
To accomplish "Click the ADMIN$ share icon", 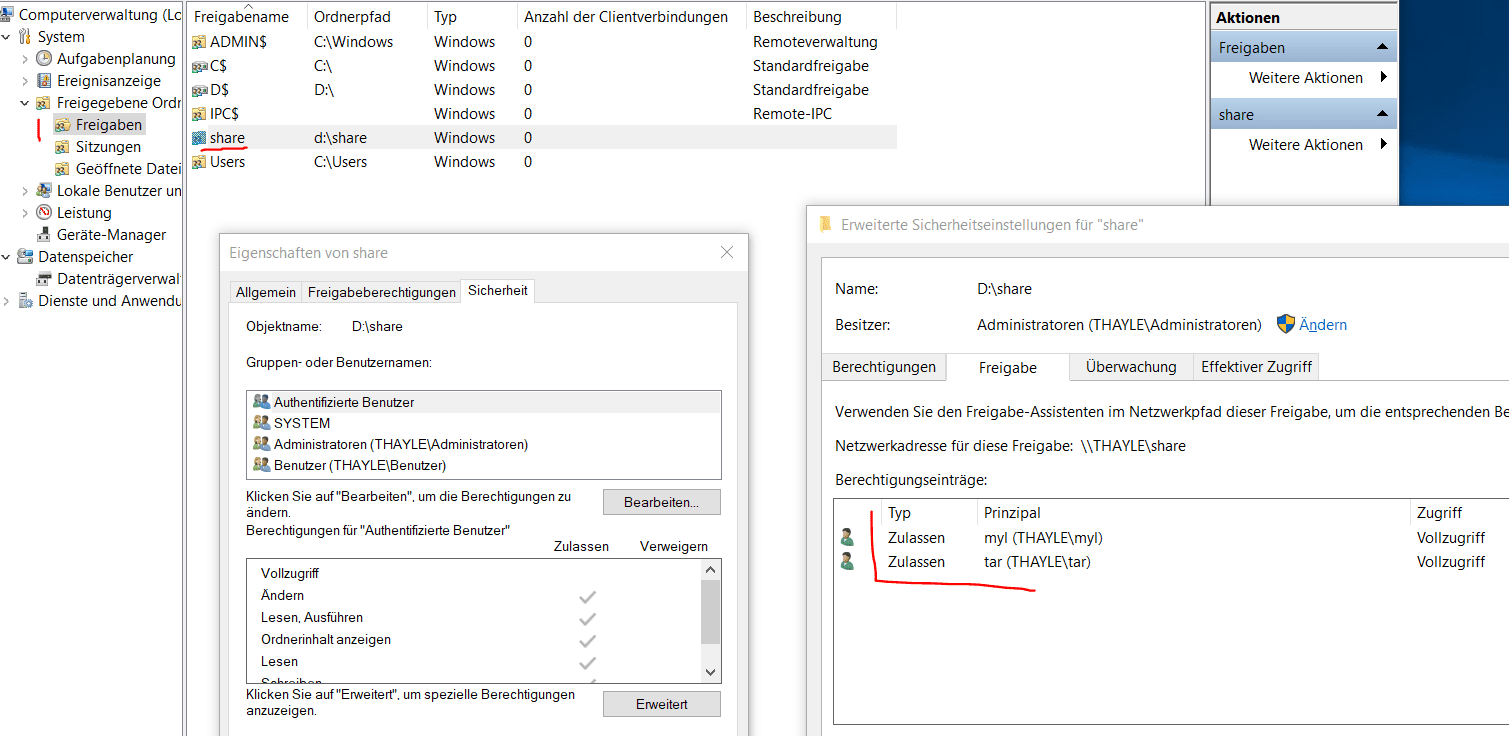I will (200, 42).
